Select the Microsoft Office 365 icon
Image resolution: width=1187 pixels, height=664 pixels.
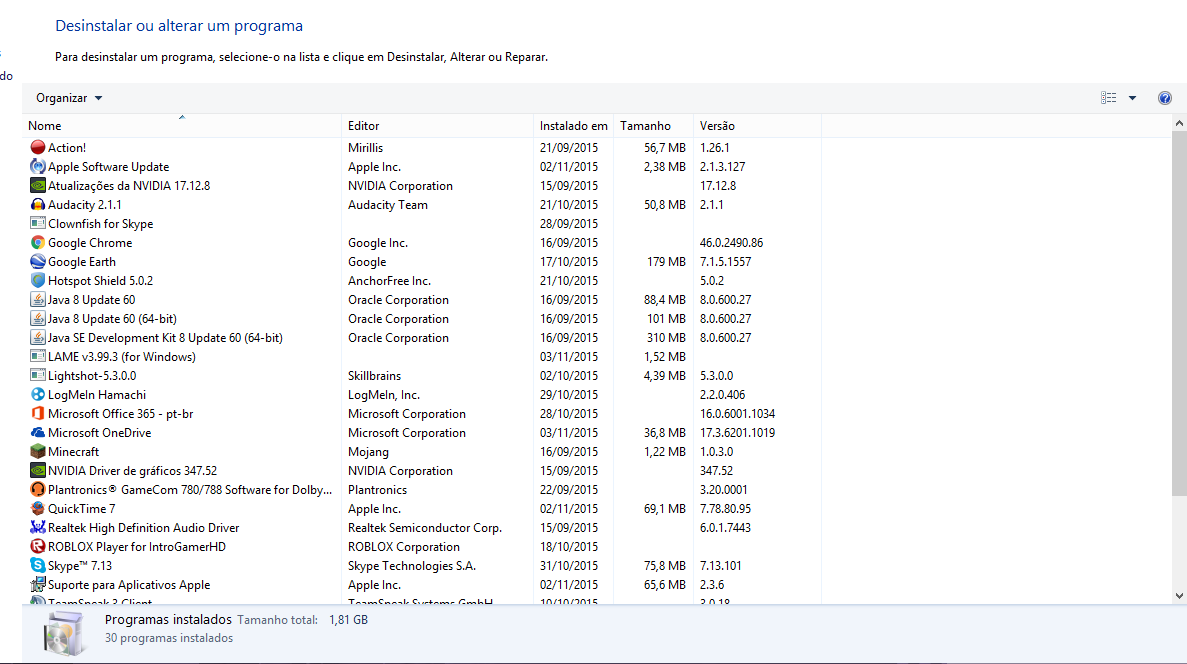pos(37,413)
